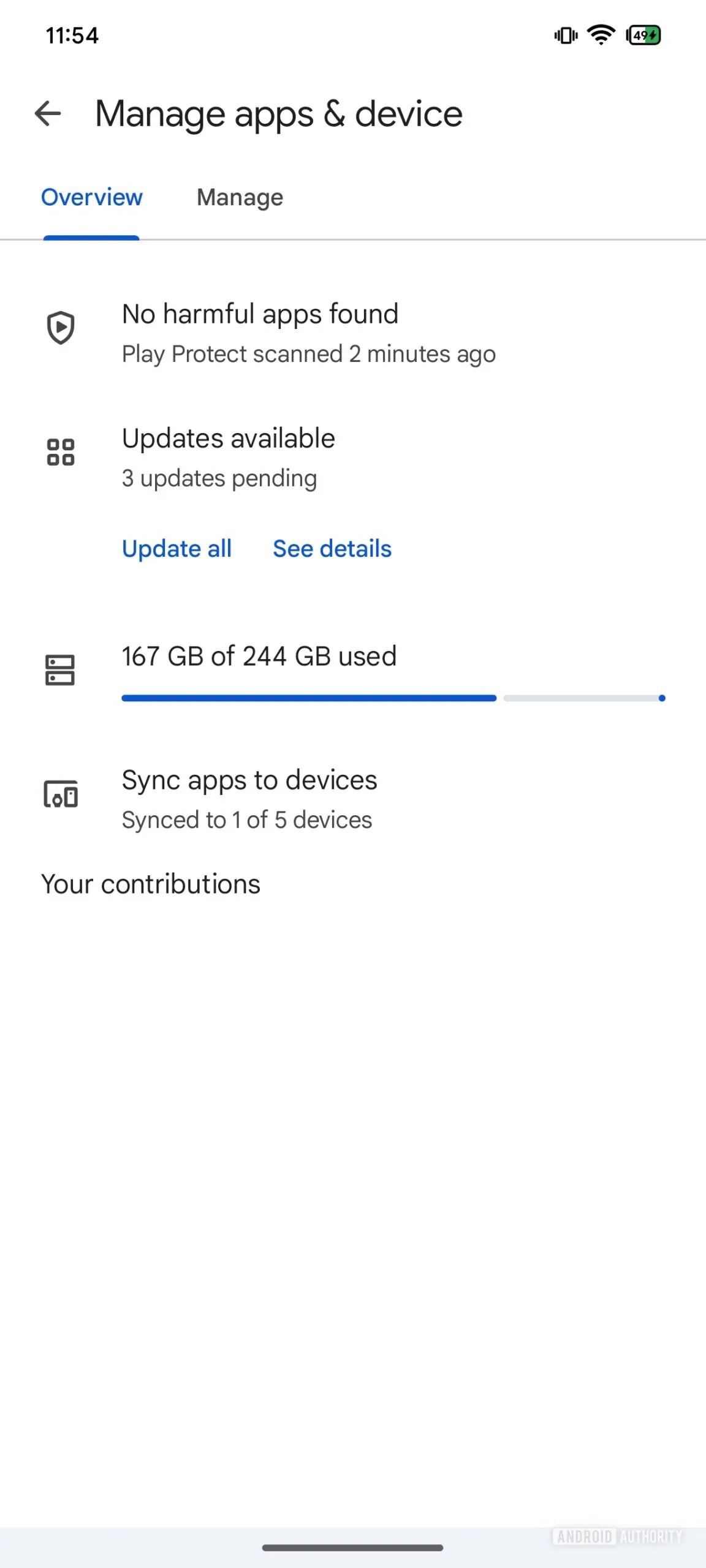Tap Your contributions heading
The image size is (706, 1568).
pos(151,884)
